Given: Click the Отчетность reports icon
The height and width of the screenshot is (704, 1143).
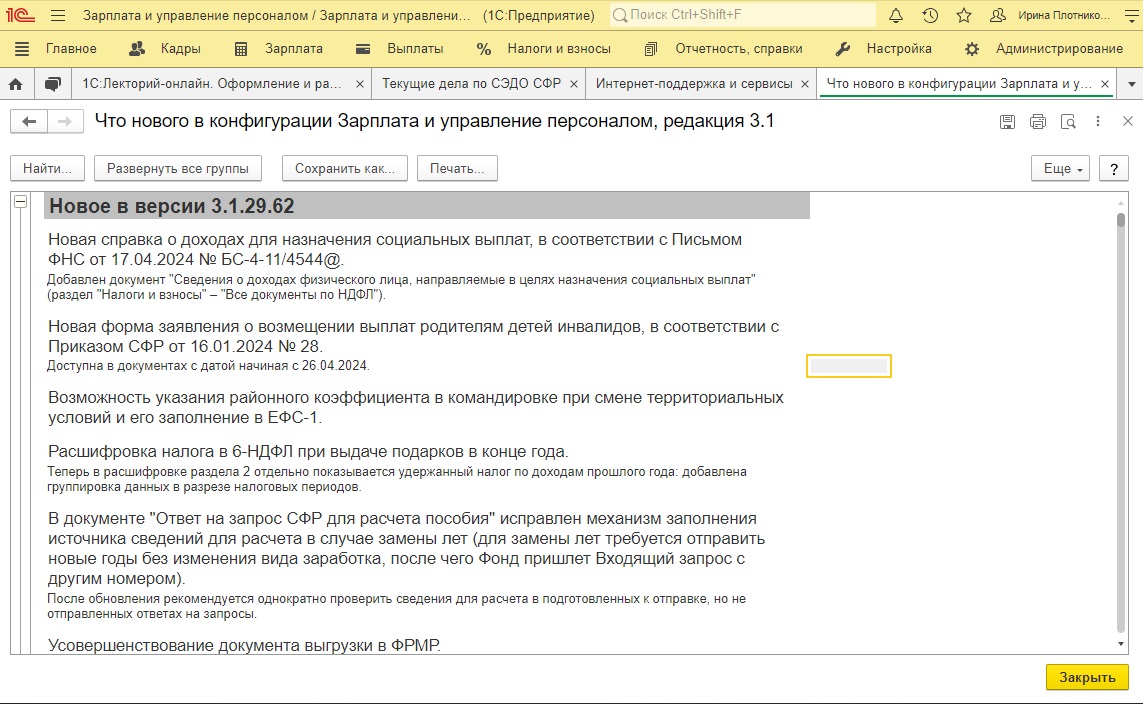Looking at the screenshot, I should (651, 49).
